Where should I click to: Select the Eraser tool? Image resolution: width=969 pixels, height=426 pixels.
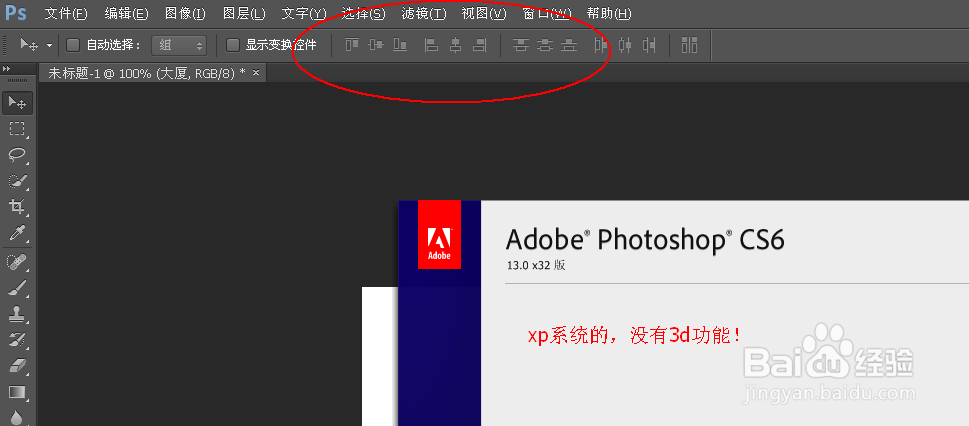17,365
